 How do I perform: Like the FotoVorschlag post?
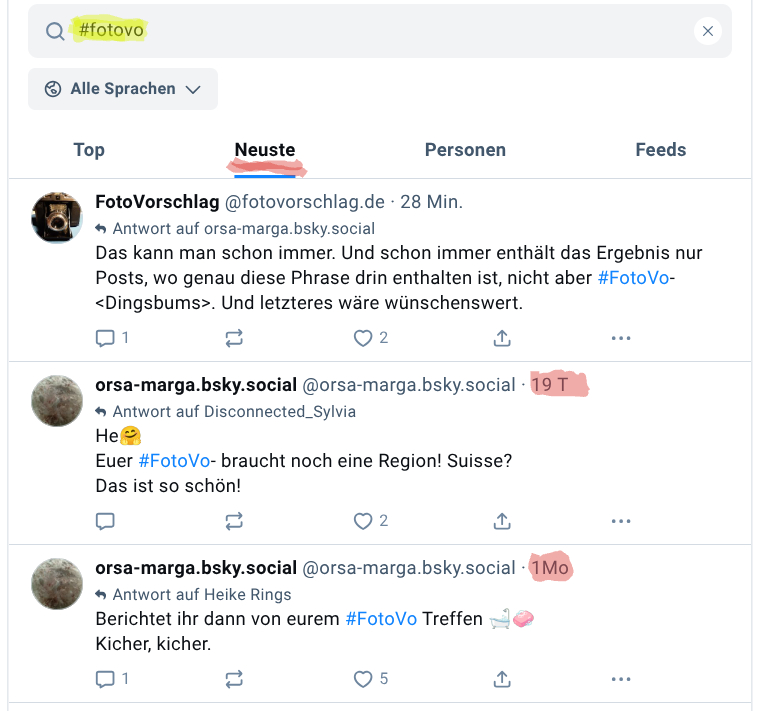click(363, 338)
